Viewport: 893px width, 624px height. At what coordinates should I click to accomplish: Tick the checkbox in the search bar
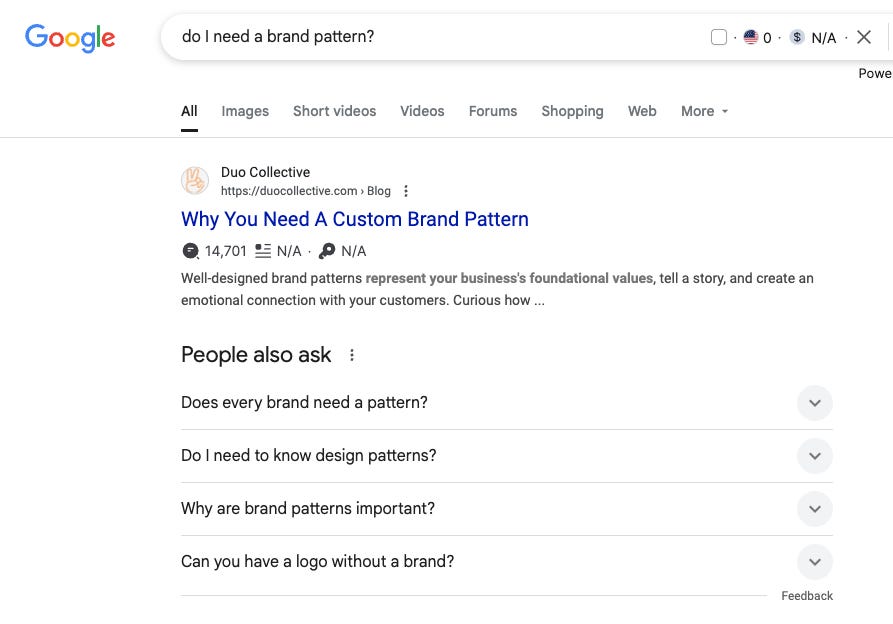pyautogui.click(x=719, y=38)
